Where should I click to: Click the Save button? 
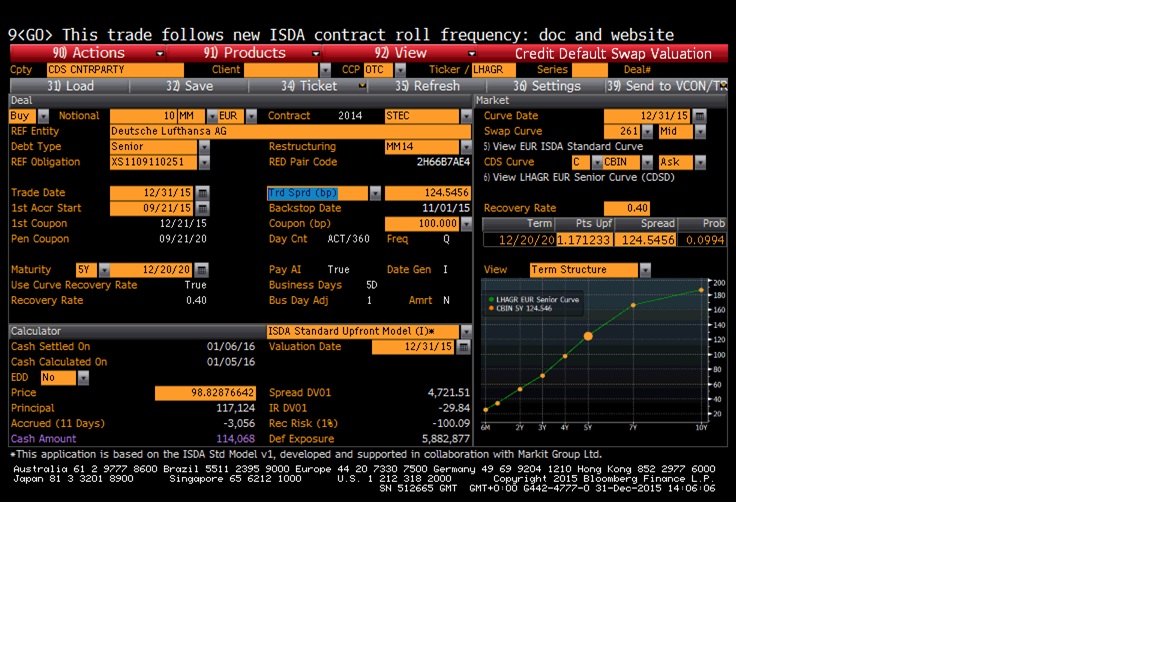pyautogui.click(x=190, y=86)
